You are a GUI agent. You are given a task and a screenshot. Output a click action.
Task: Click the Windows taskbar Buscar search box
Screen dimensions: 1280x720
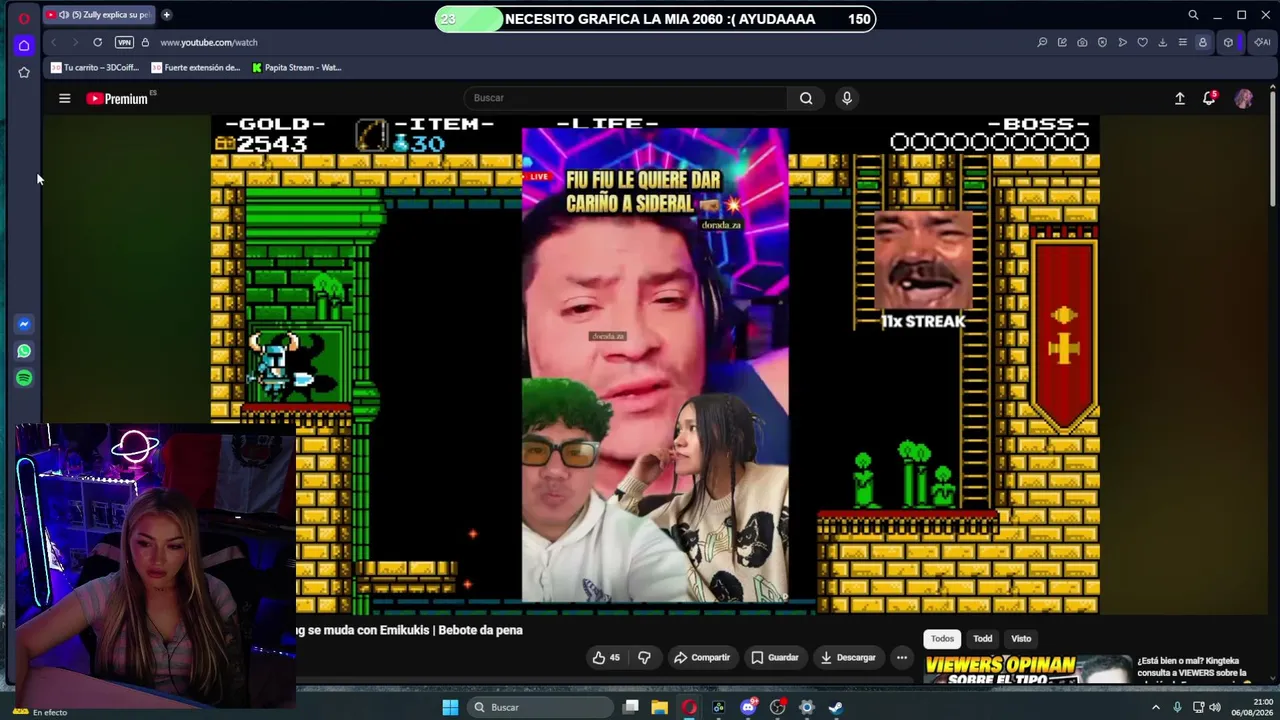point(540,707)
